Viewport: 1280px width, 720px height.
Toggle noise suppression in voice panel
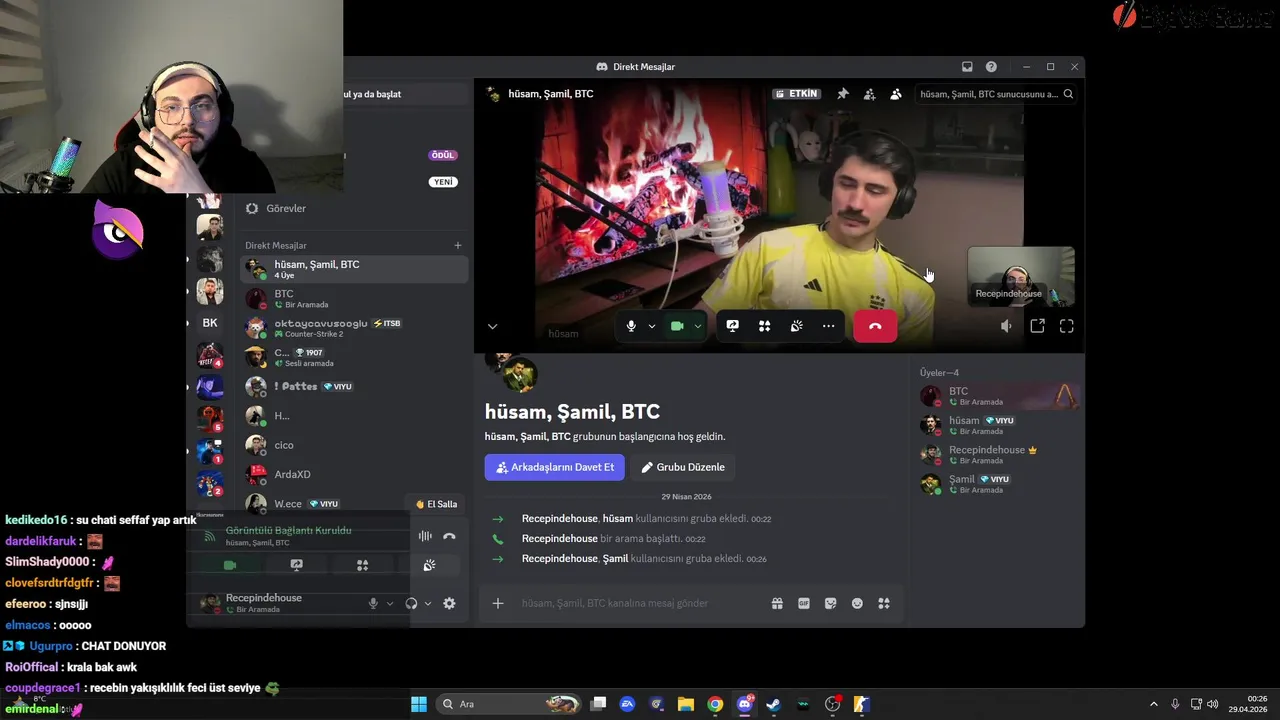pyautogui.click(x=425, y=536)
